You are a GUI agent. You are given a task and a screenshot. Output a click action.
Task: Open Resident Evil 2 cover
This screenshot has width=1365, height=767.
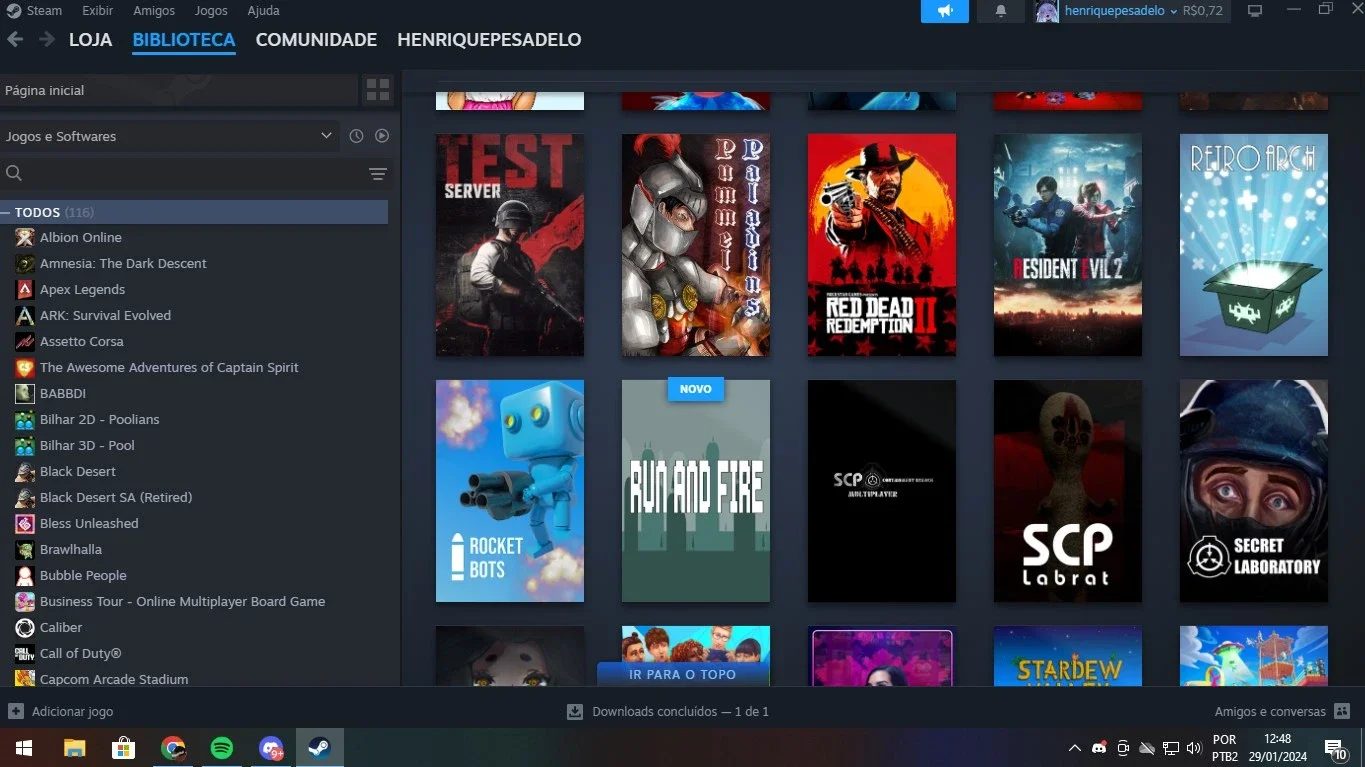click(x=1068, y=245)
